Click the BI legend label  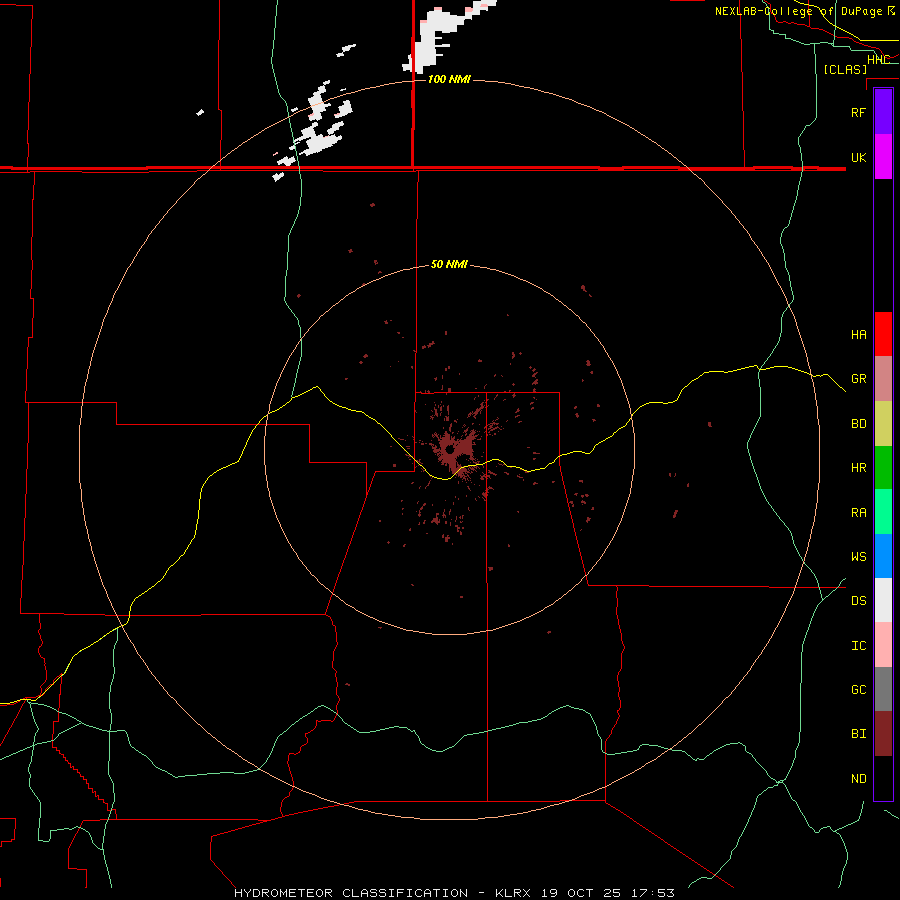click(858, 734)
